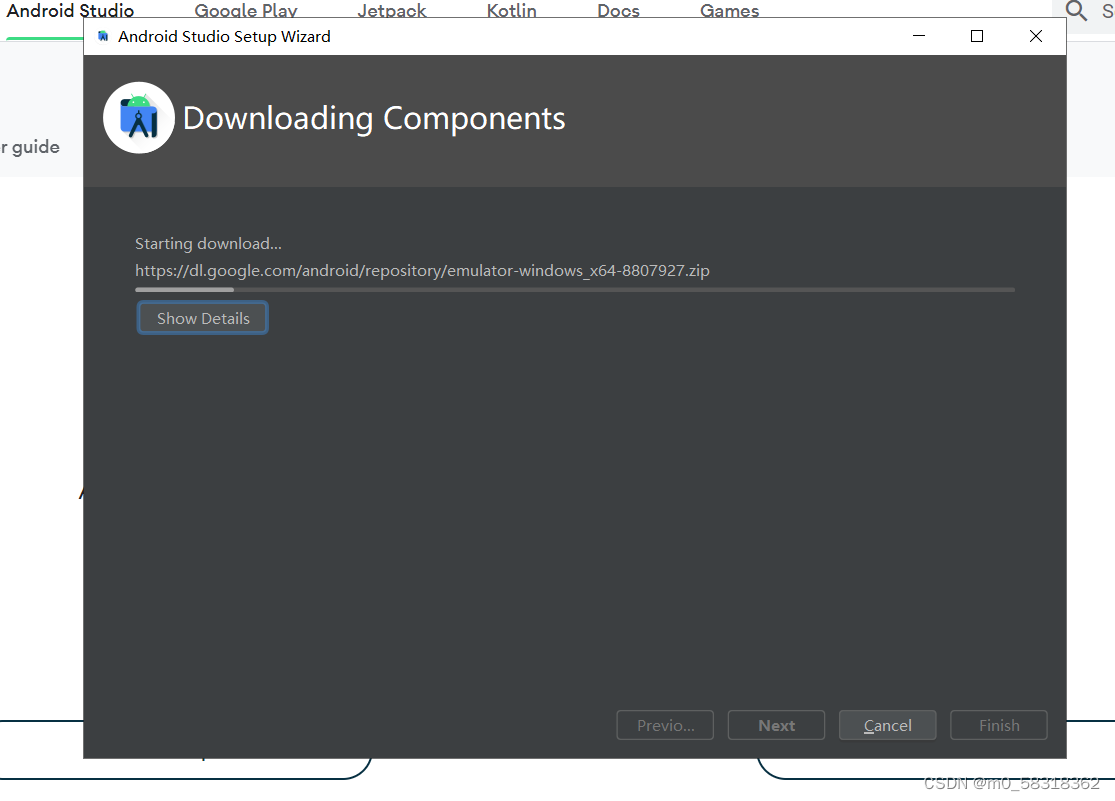The width and height of the screenshot is (1115, 801).
Task: Close the Setup Wizard window
Action: click(1036, 36)
